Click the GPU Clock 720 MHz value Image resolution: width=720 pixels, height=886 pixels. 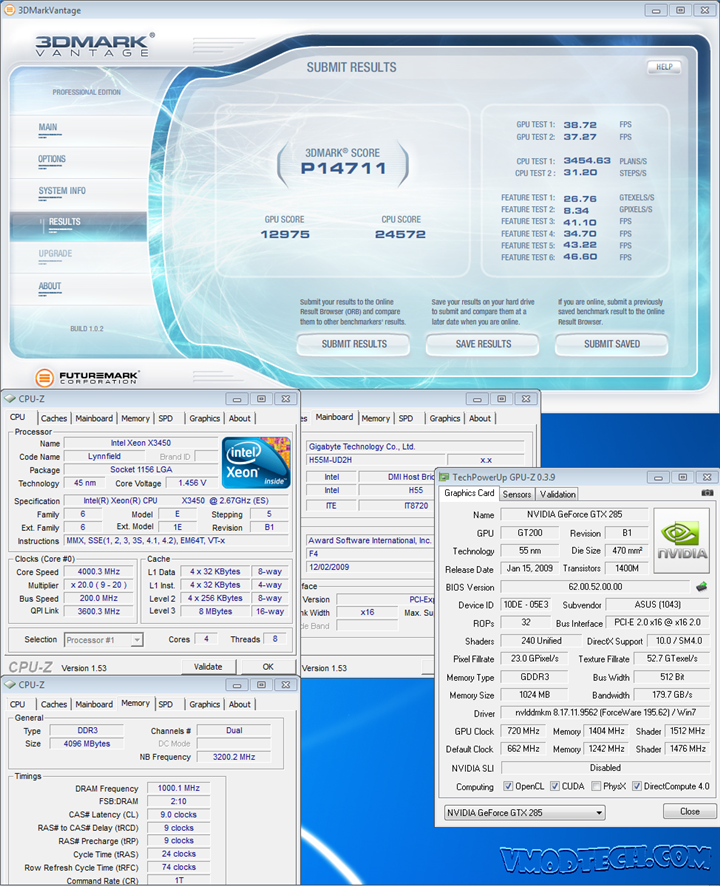pyautogui.click(x=523, y=731)
